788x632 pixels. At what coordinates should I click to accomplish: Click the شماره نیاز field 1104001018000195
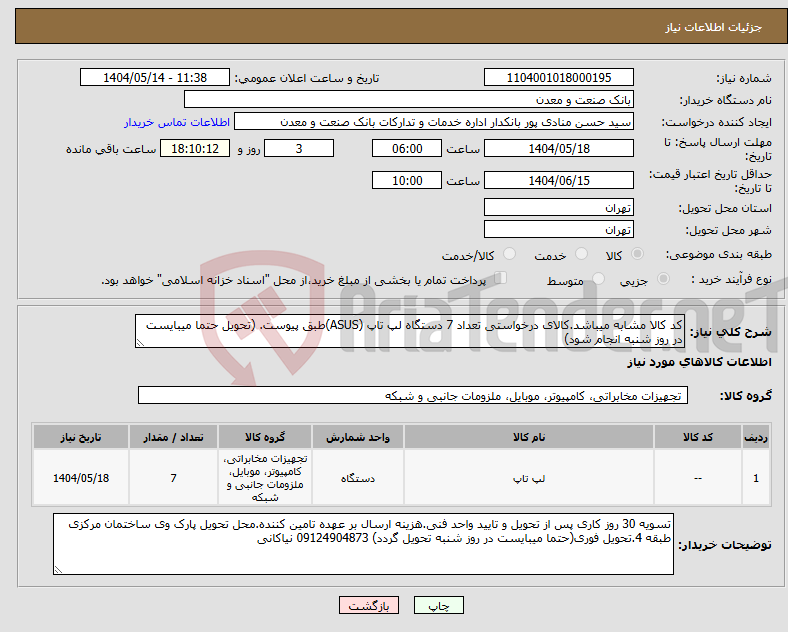point(559,77)
